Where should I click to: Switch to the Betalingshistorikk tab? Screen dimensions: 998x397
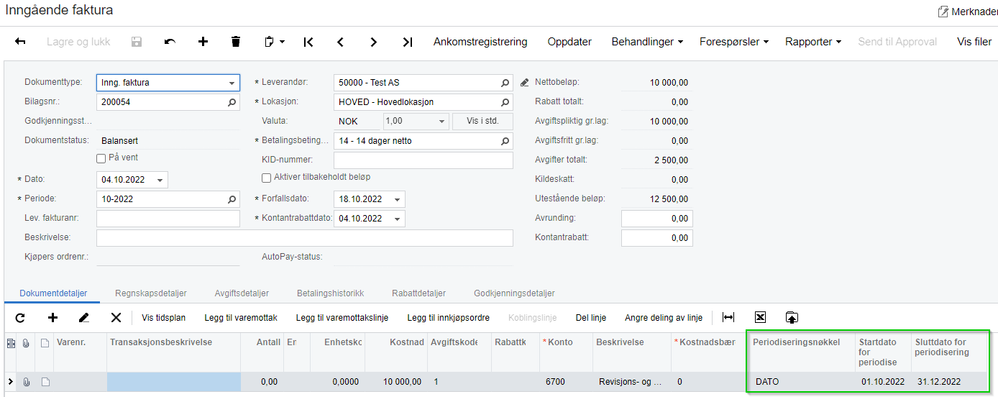[330, 293]
